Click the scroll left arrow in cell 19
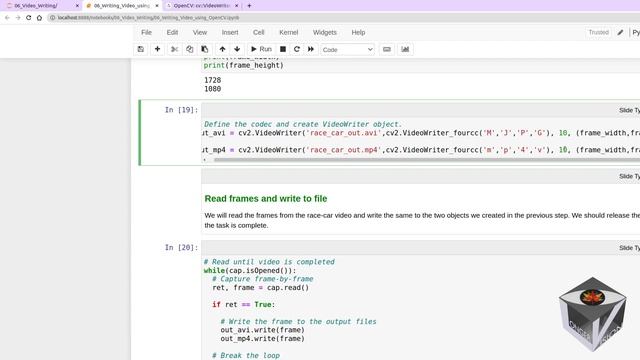Image resolution: width=640 pixels, height=360 pixels. 205,160
